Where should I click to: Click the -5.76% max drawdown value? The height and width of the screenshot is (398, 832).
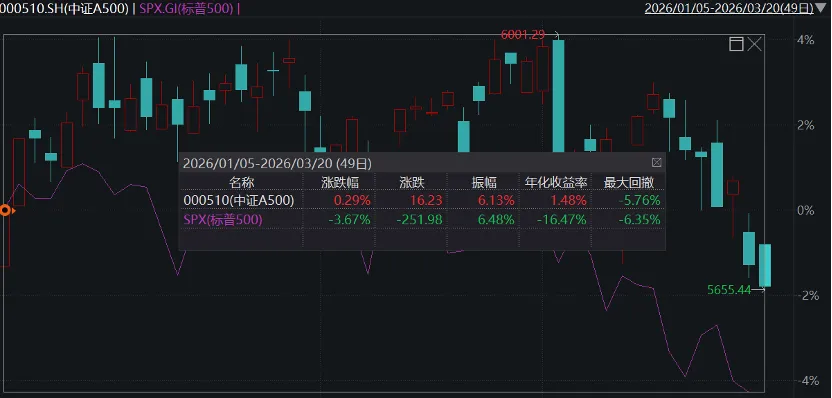[x=639, y=200]
